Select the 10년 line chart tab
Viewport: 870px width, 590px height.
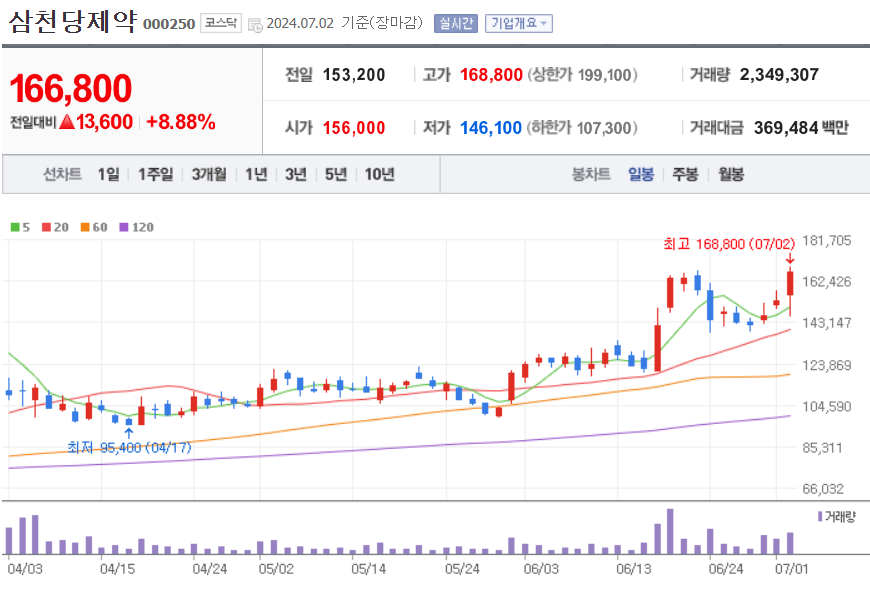380,174
